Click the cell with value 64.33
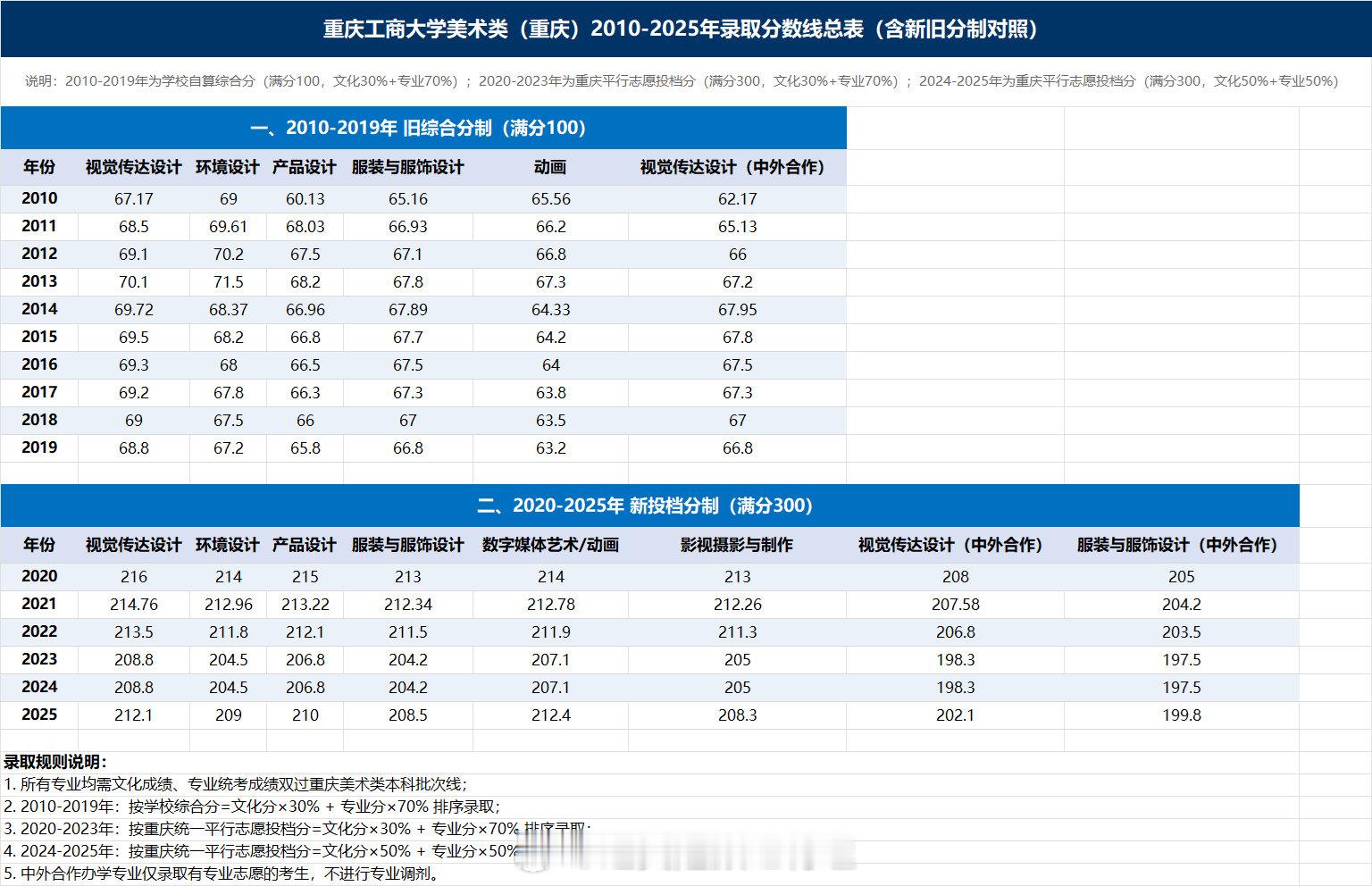The image size is (1372, 886). (x=551, y=310)
